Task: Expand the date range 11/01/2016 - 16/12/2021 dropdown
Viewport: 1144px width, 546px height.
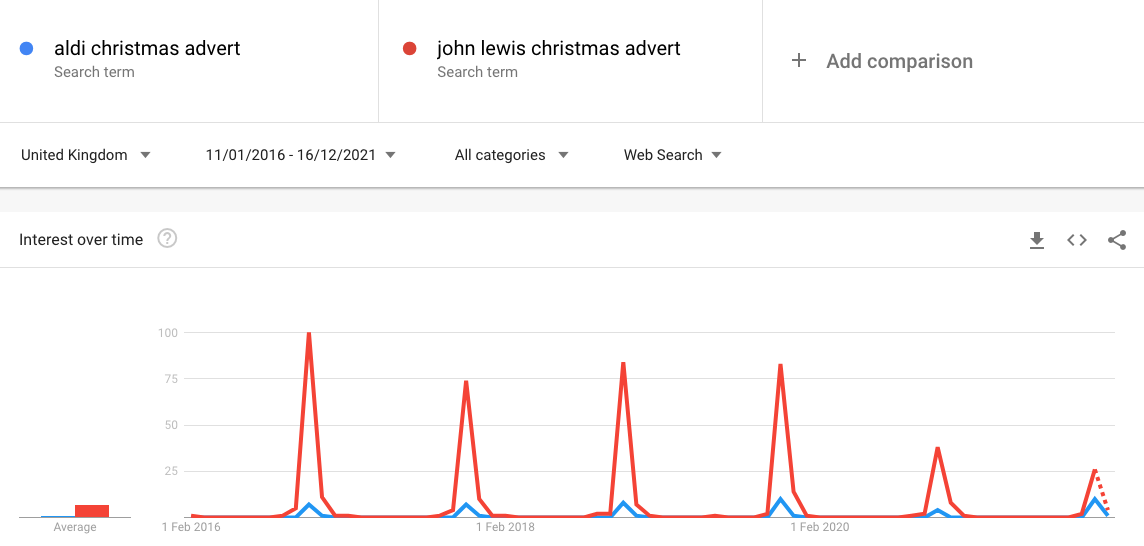Action: tap(301, 155)
